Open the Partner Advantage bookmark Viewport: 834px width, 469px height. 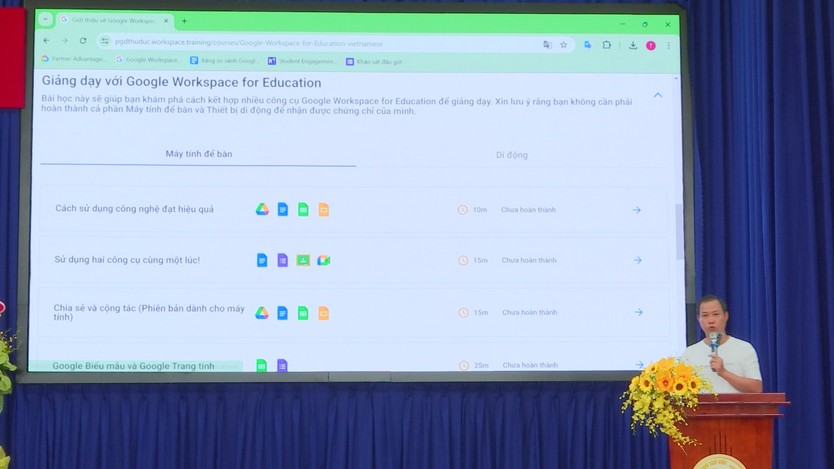coord(73,59)
